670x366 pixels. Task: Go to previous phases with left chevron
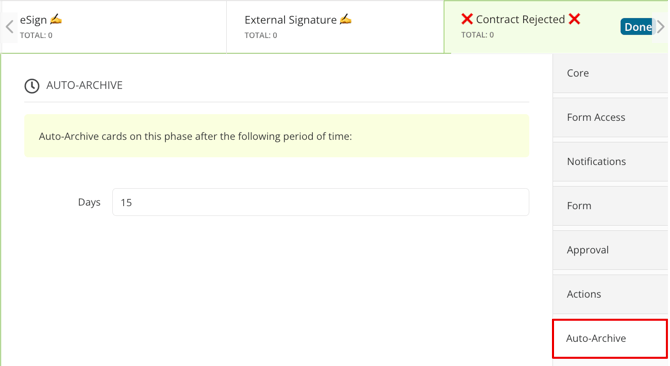pyautogui.click(x=9, y=27)
